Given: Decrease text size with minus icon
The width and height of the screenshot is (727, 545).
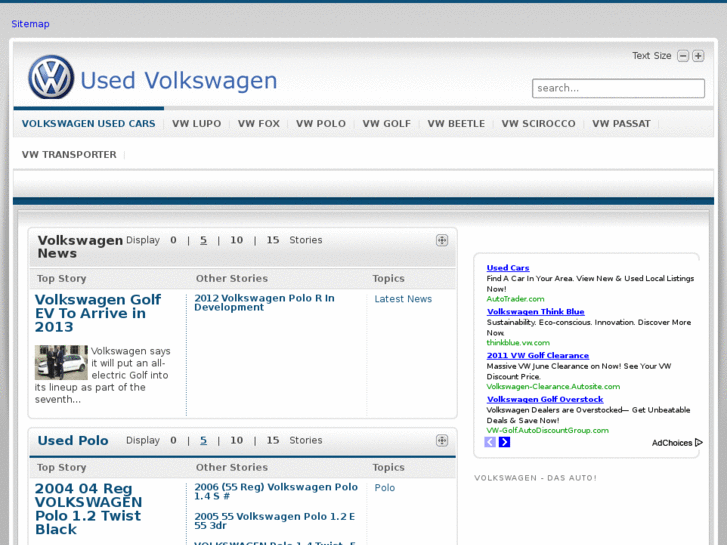Looking at the screenshot, I should coord(683,56).
